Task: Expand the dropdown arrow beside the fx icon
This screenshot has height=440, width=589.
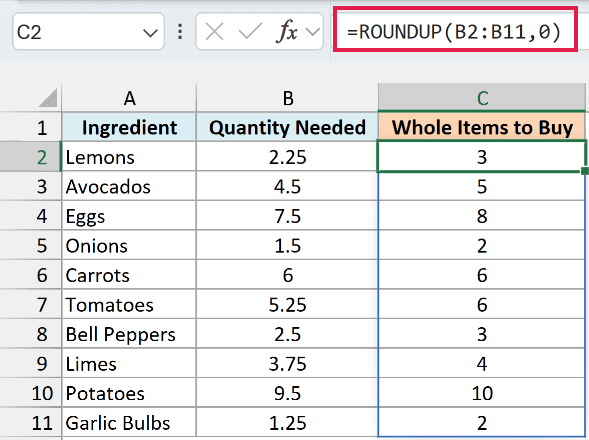Action: [x=313, y=32]
